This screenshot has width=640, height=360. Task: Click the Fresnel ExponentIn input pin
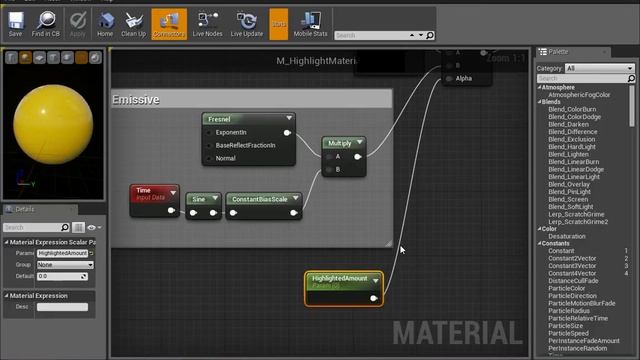[209, 133]
